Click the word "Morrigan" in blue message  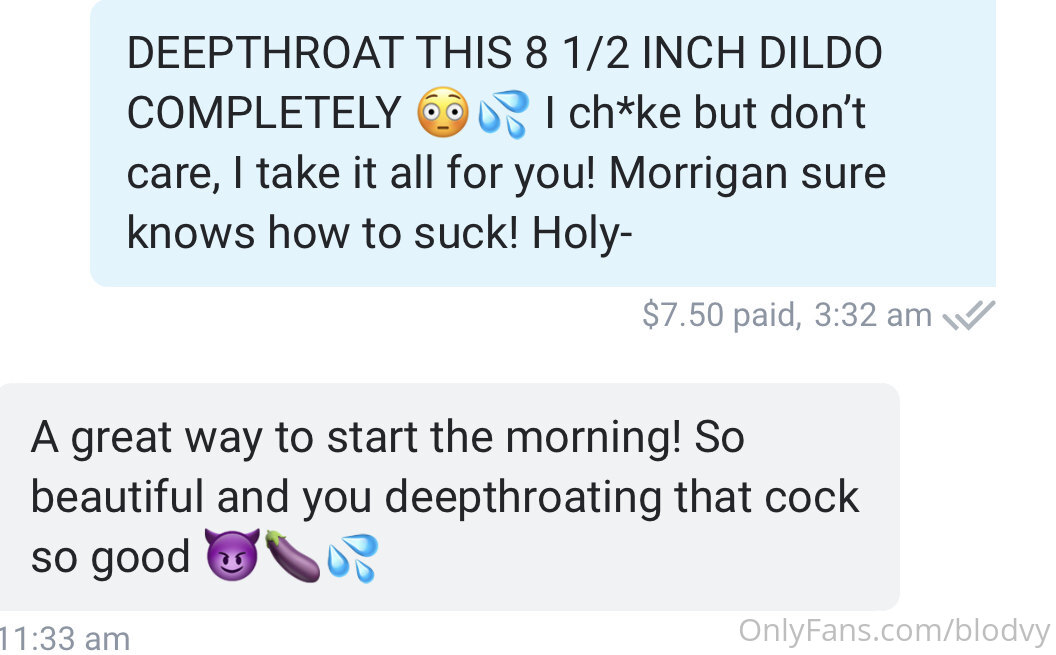tap(698, 174)
